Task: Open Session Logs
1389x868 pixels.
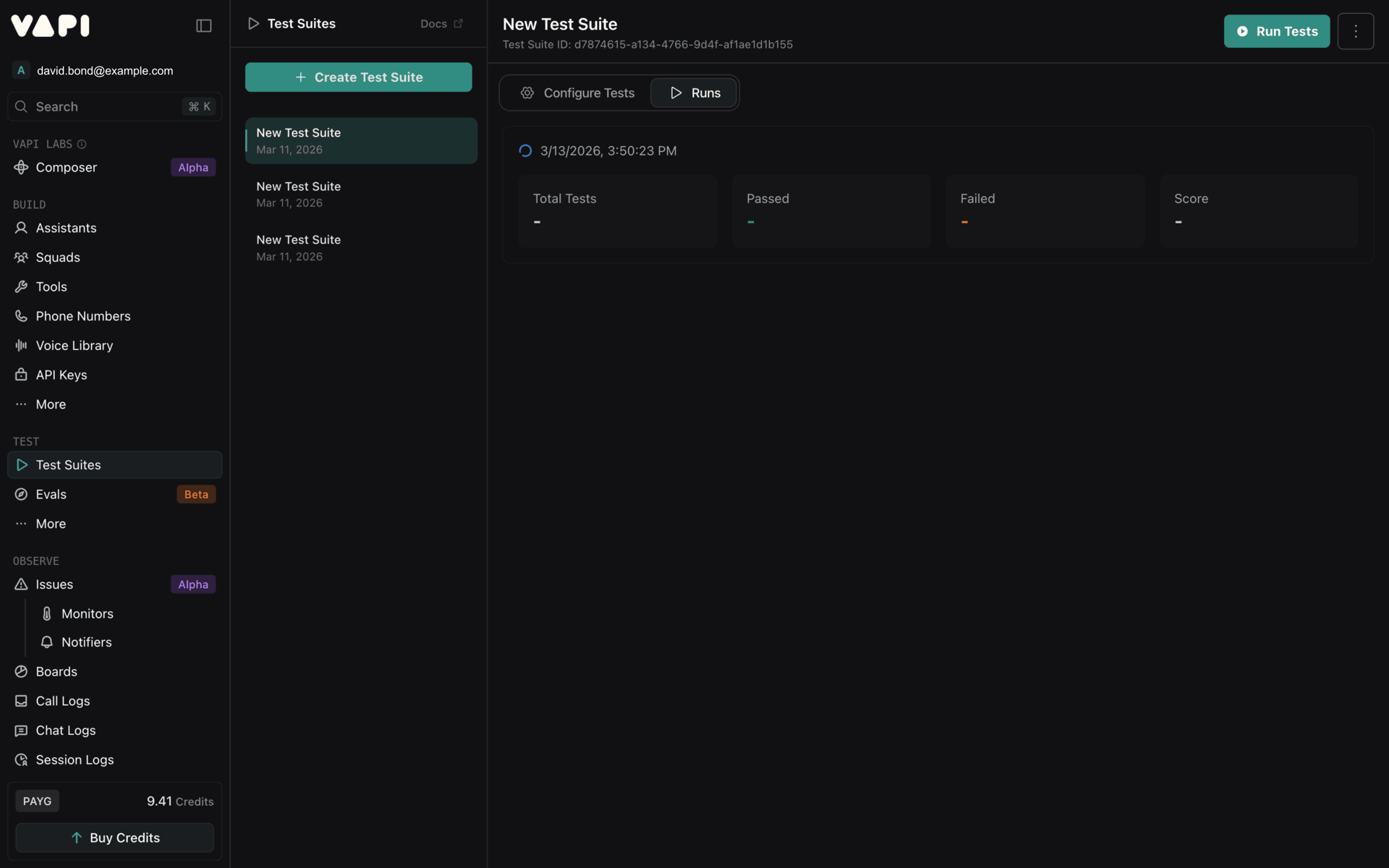Action: click(114, 760)
